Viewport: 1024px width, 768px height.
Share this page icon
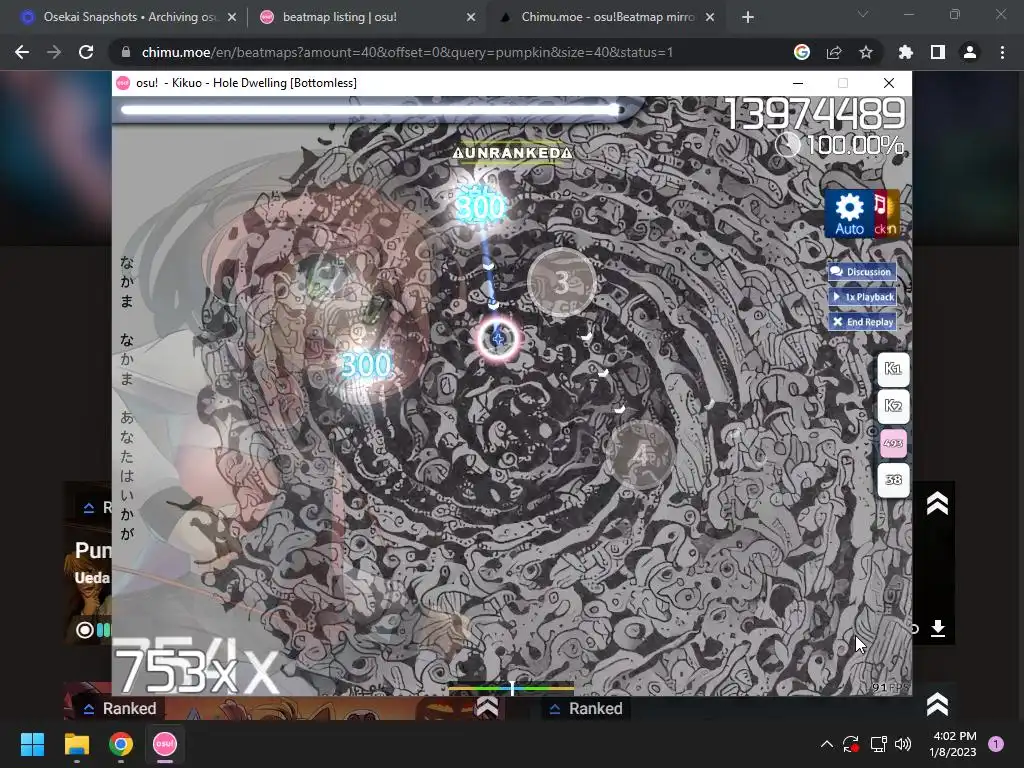tap(834, 52)
